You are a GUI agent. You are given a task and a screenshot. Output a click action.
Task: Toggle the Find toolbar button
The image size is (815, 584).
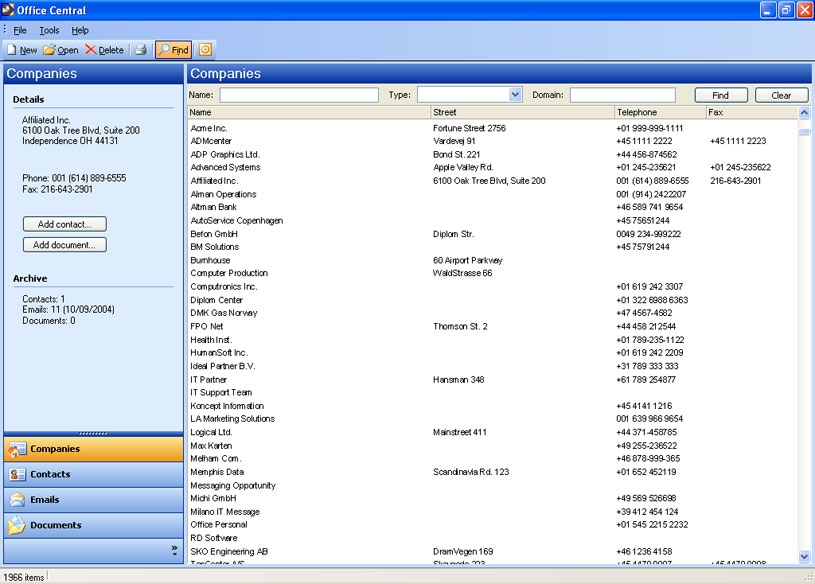point(174,50)
